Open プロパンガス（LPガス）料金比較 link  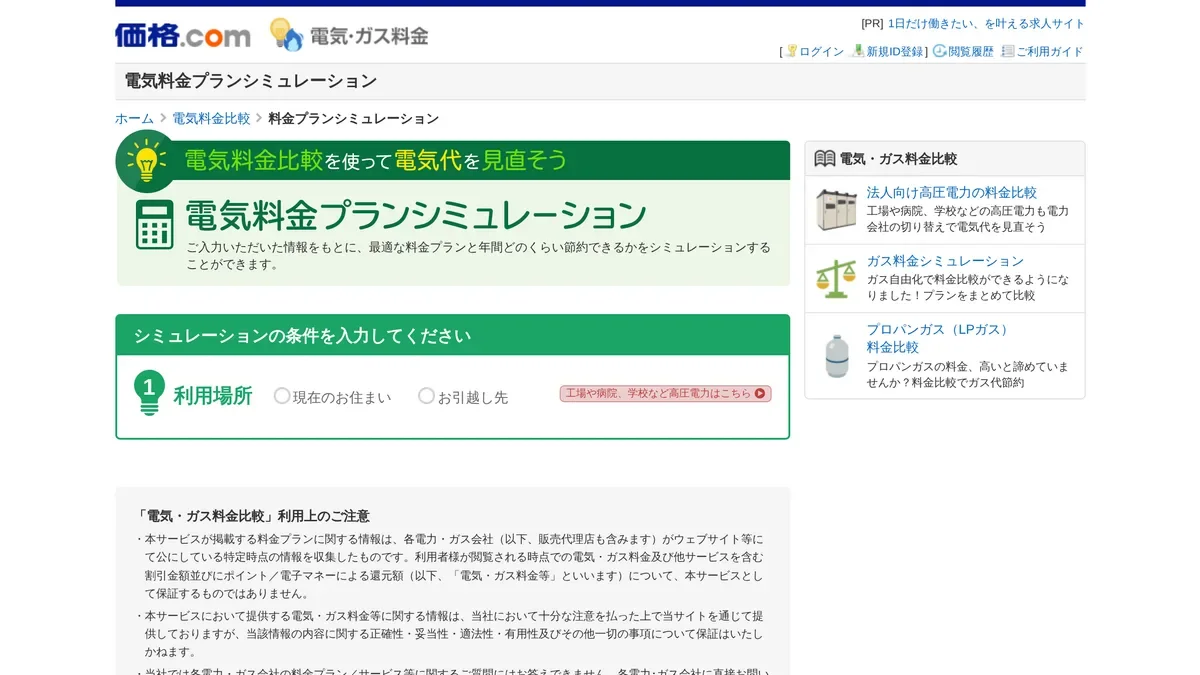coord(940,338)
